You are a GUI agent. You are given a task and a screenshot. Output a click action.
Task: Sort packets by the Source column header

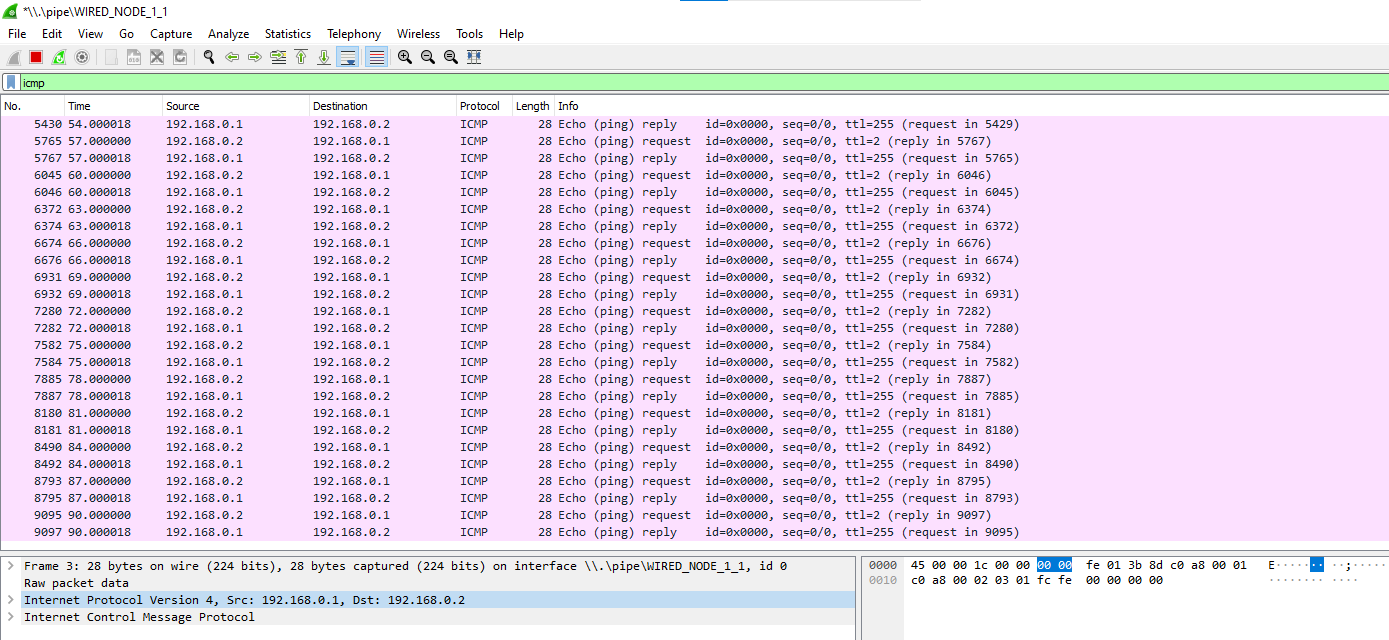point(236,106)
